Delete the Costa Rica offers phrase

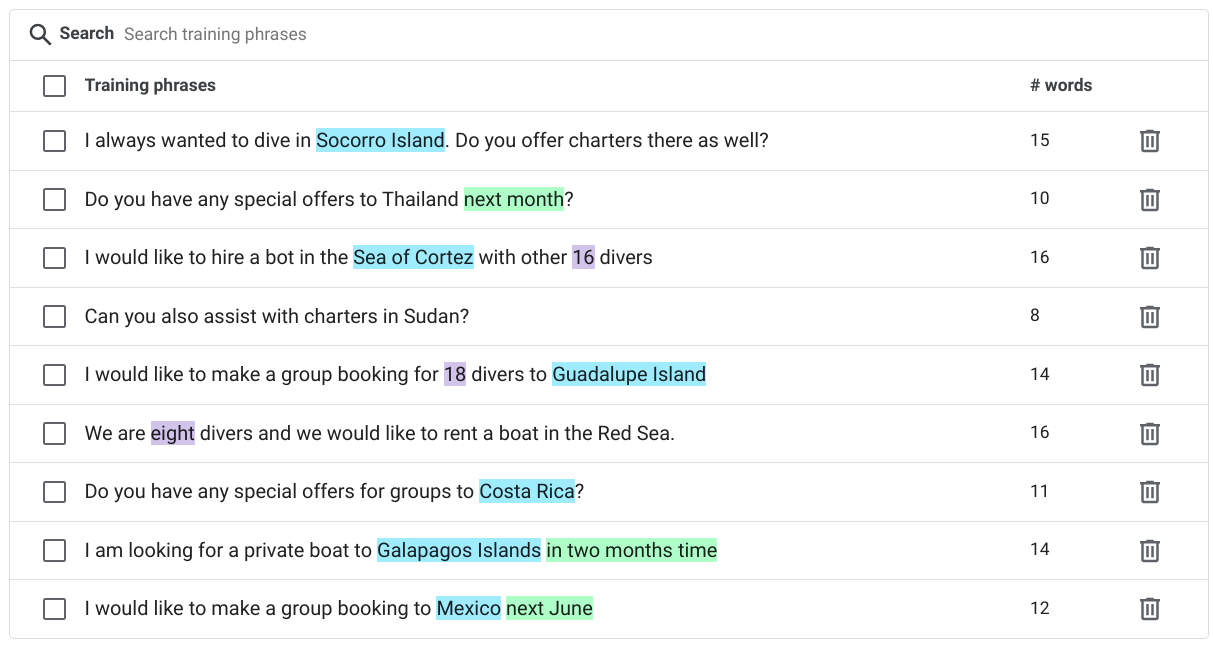[x=1149, y=492]
